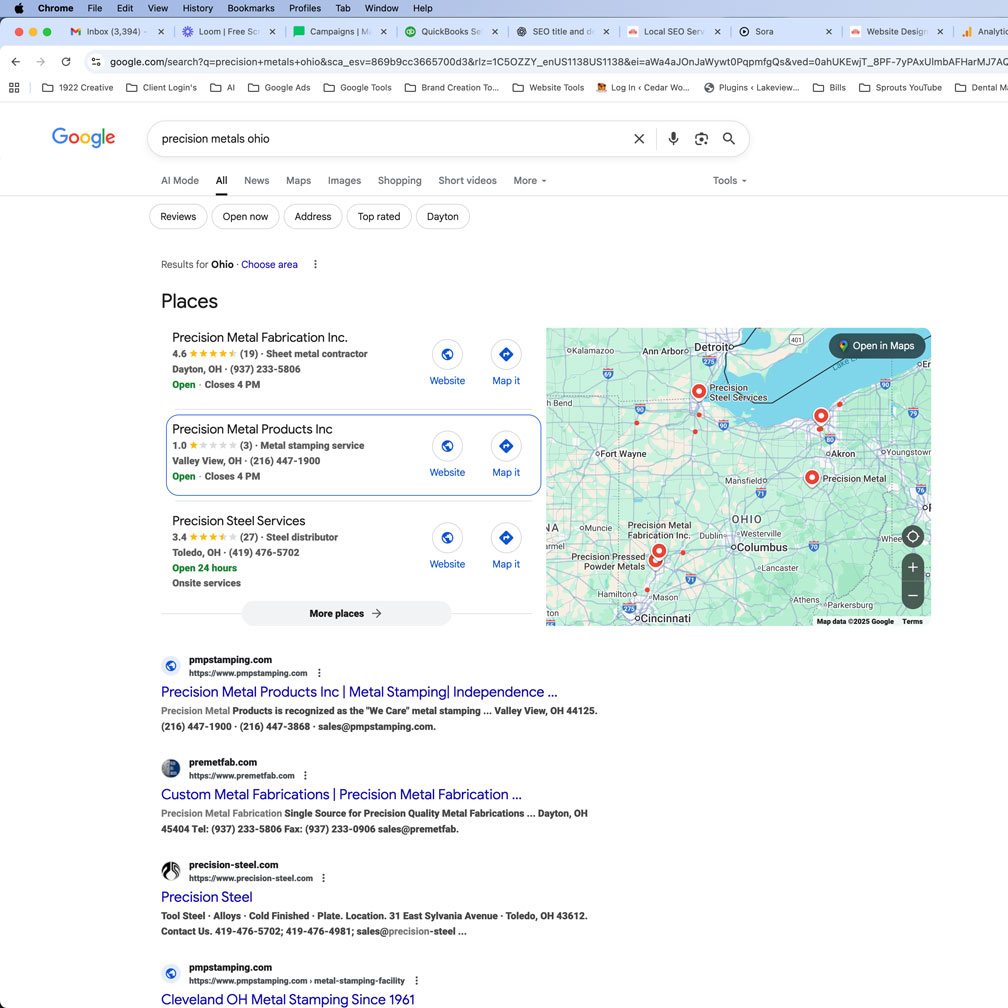Screen dimensions: 1008x1008
Task: Click the More places button
Action: point(346,613)
